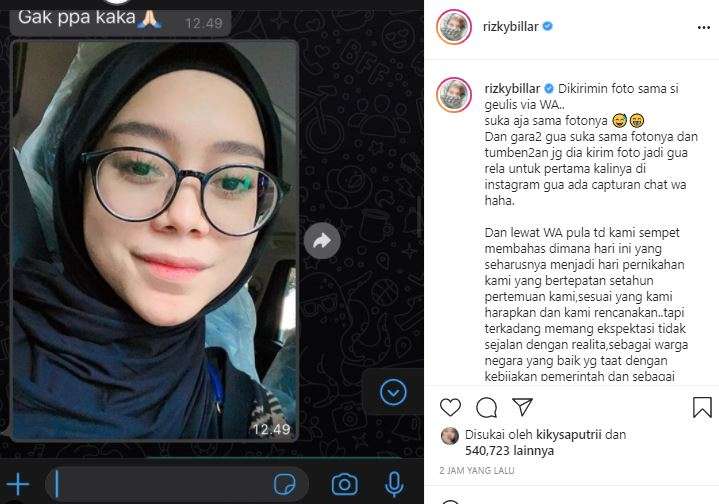Jump to latest with down chevron button
This screenshot has width=719, height=504.
point(393,392)
